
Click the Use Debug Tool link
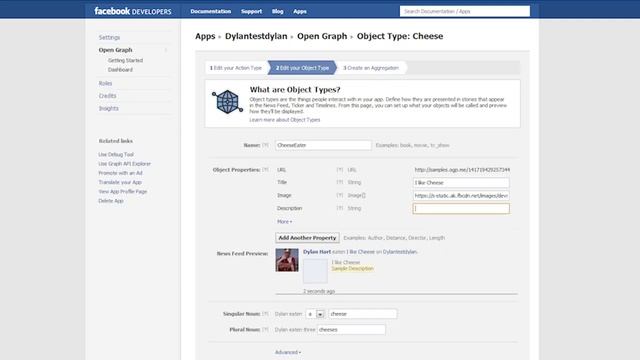116,155
